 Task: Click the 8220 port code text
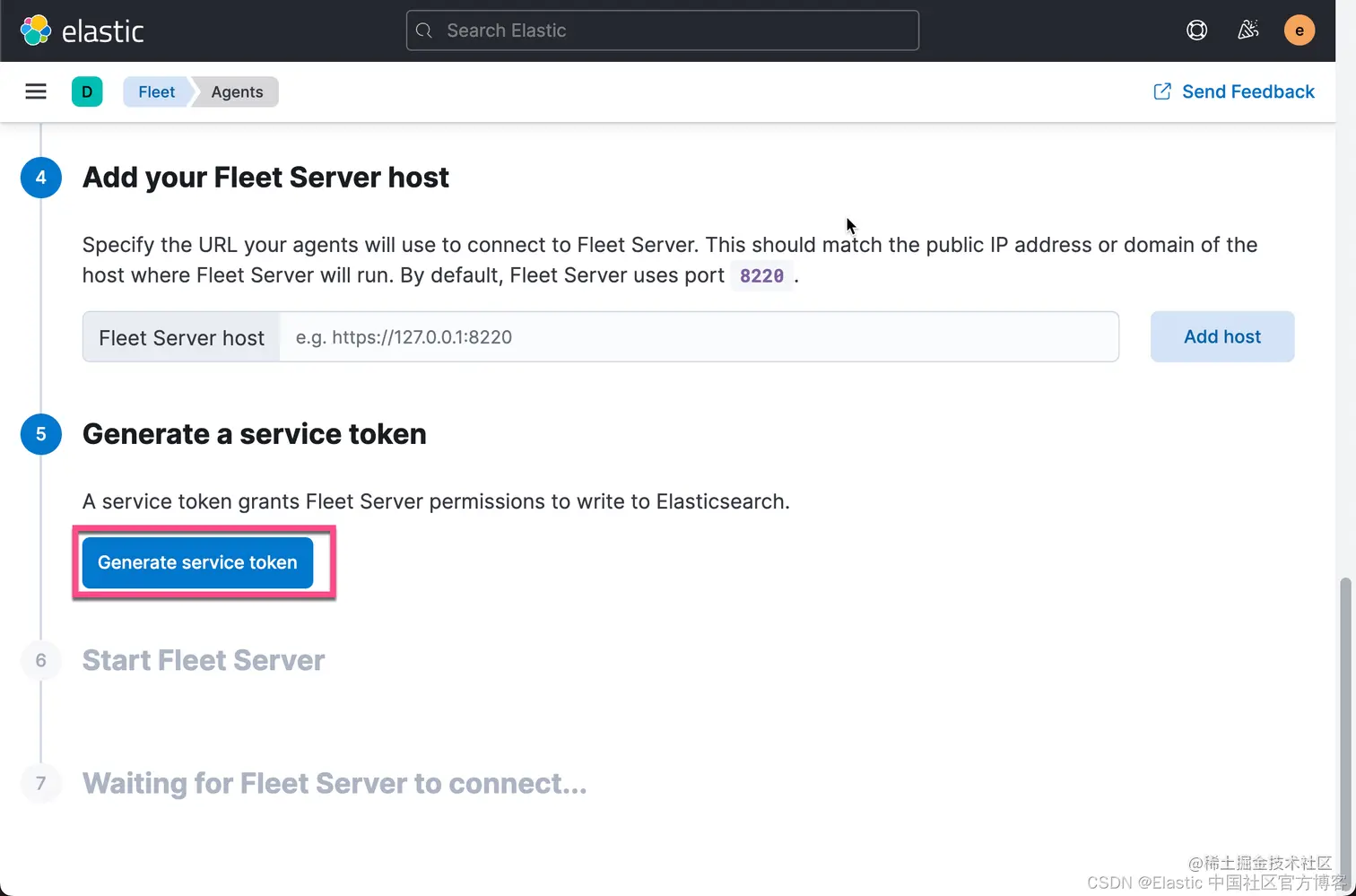coord(761,275)
